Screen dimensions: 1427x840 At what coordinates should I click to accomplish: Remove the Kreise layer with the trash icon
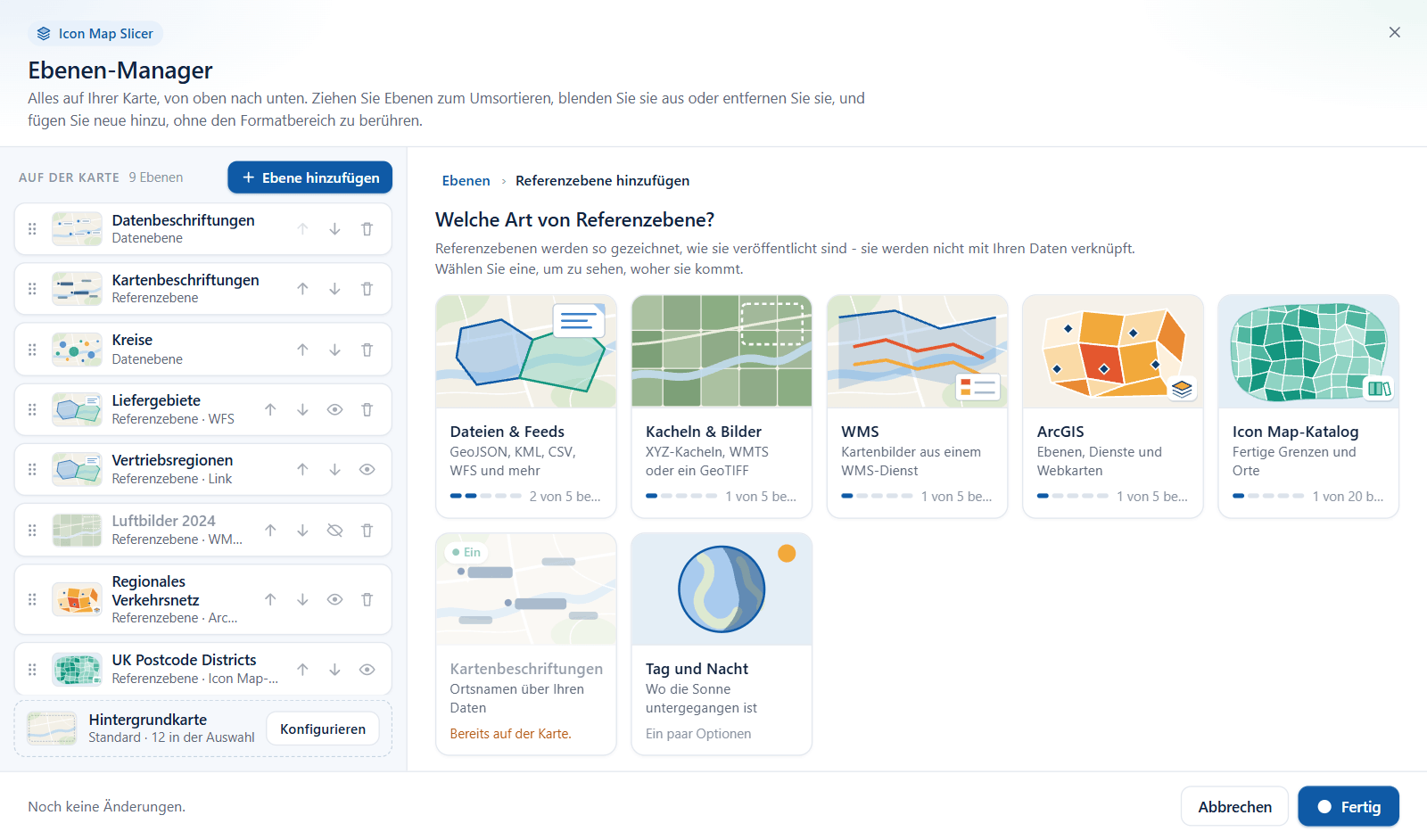coord(367,350)
